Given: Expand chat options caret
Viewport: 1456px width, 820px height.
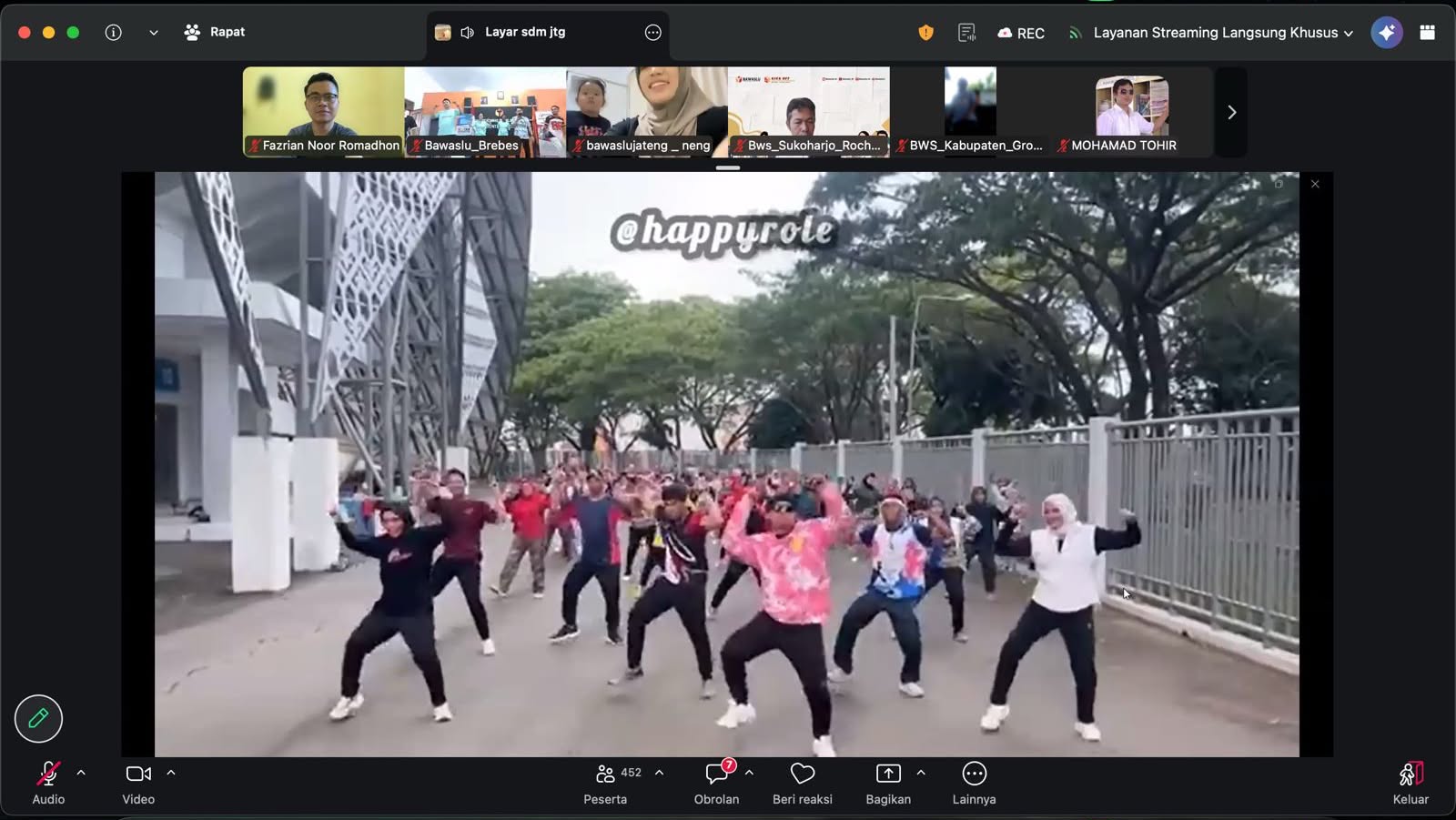Looking at the screenshot, I should point(749,773).
